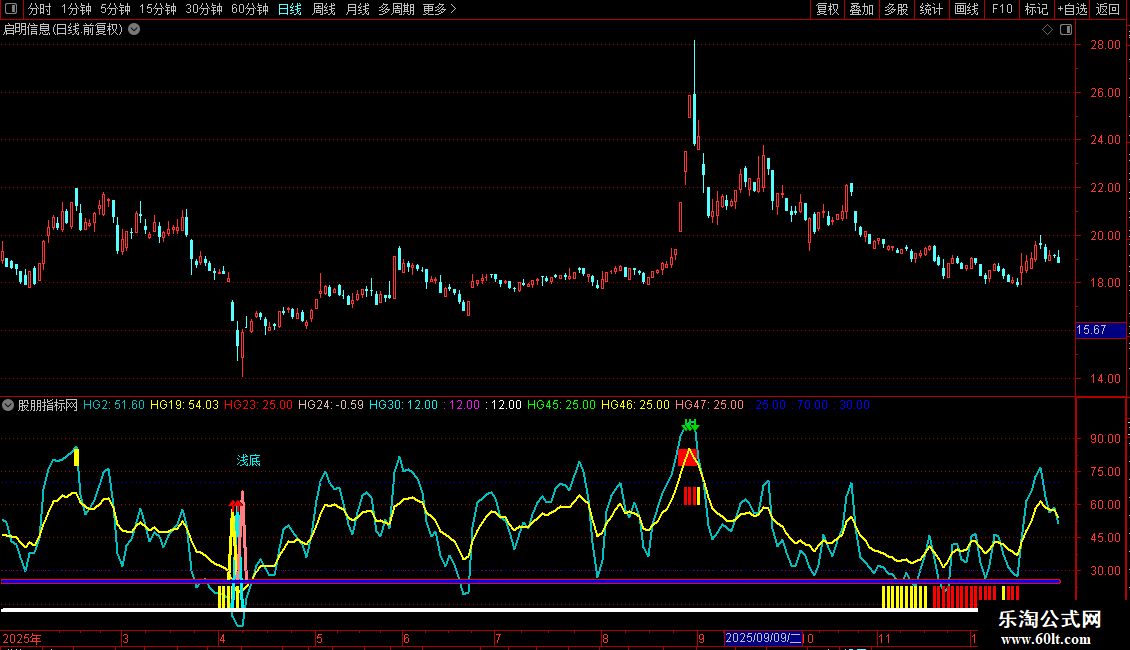Click the HG24: -0.59 indicator value

coord(331,405)
